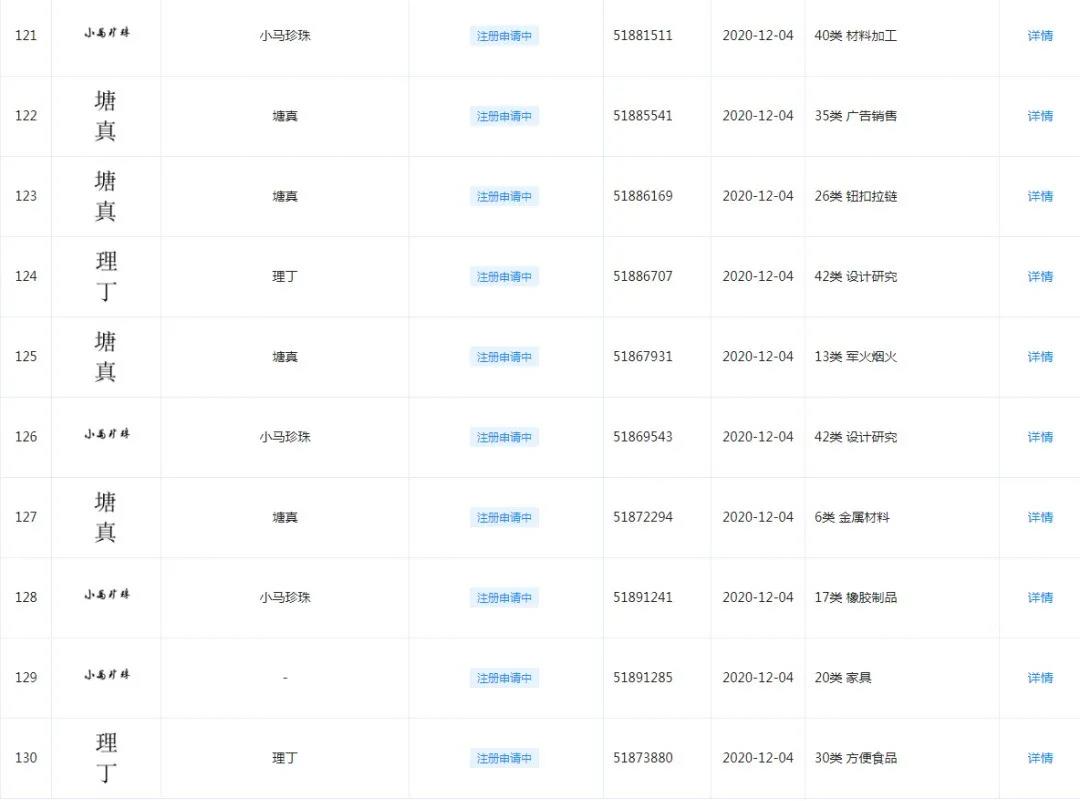Click category text 20类 家具
Screen dimensions: 1080x801
click(843, 677)
